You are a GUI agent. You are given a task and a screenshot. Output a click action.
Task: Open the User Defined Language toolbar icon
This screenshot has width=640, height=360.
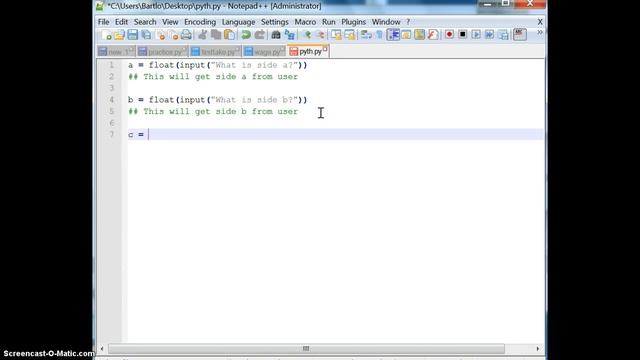tap(406, 35)
